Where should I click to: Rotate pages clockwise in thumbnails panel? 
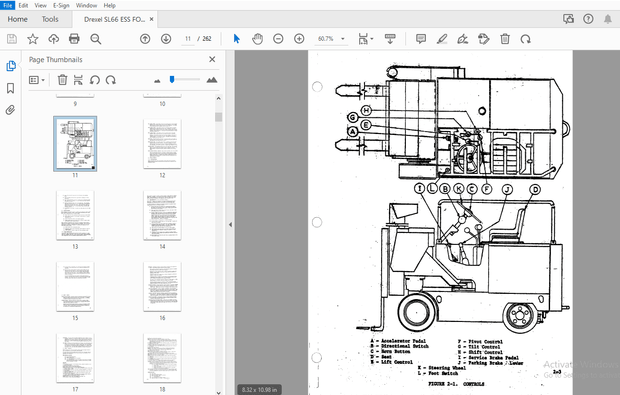pos(111,80)
